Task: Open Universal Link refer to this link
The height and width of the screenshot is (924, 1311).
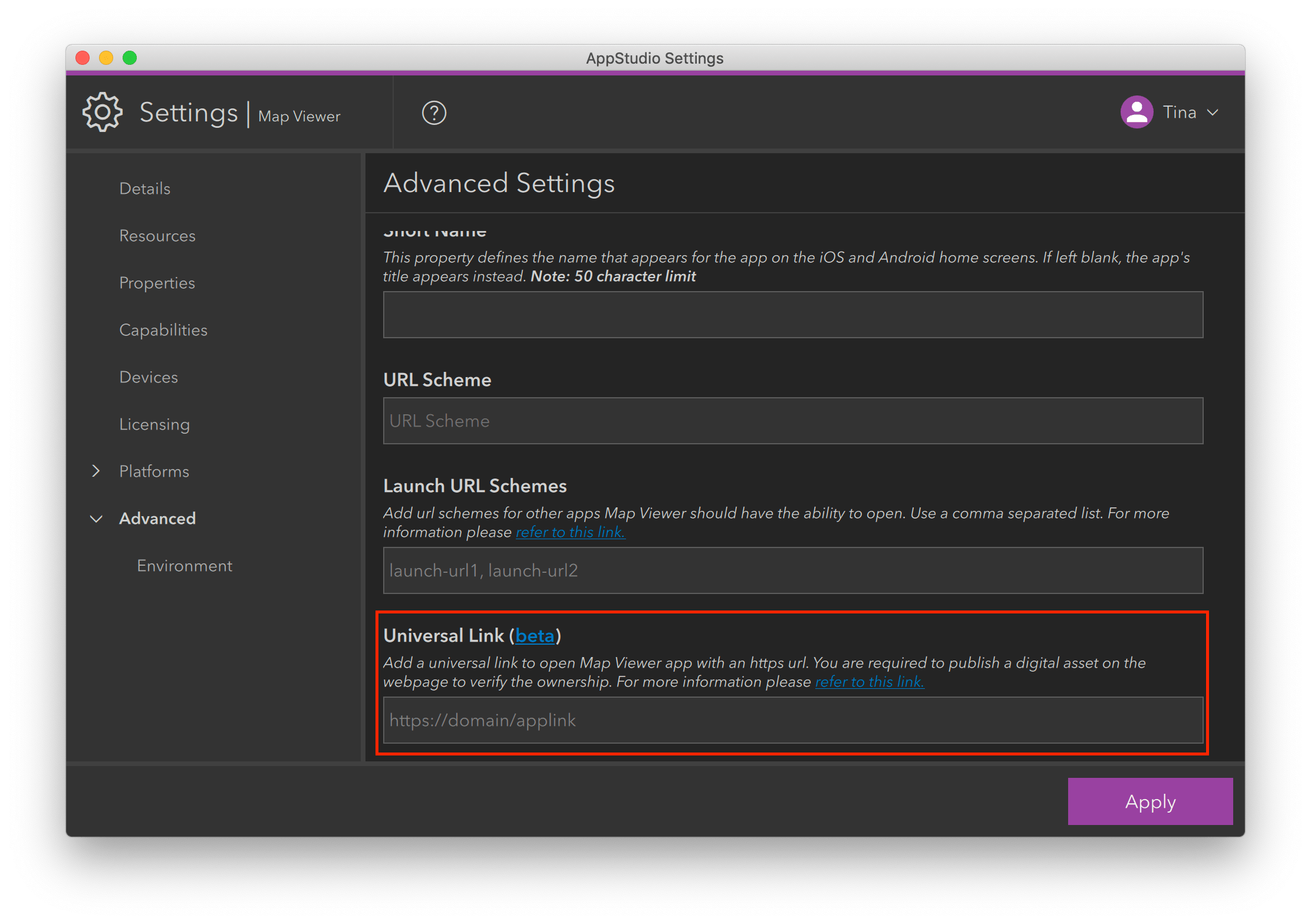Action: pos(869,682)
